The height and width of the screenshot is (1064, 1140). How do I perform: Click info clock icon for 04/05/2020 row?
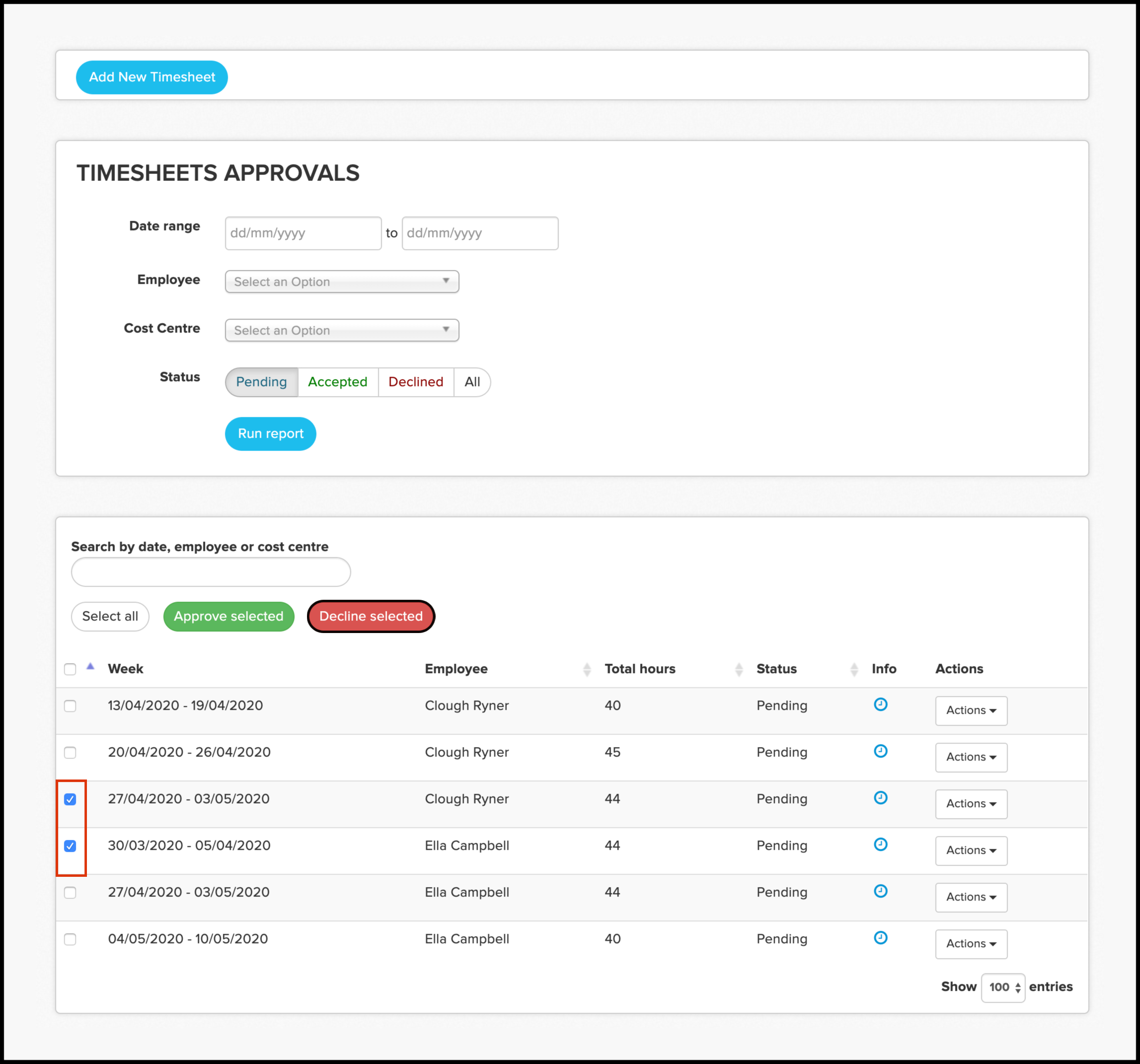[x=880, y=937]
